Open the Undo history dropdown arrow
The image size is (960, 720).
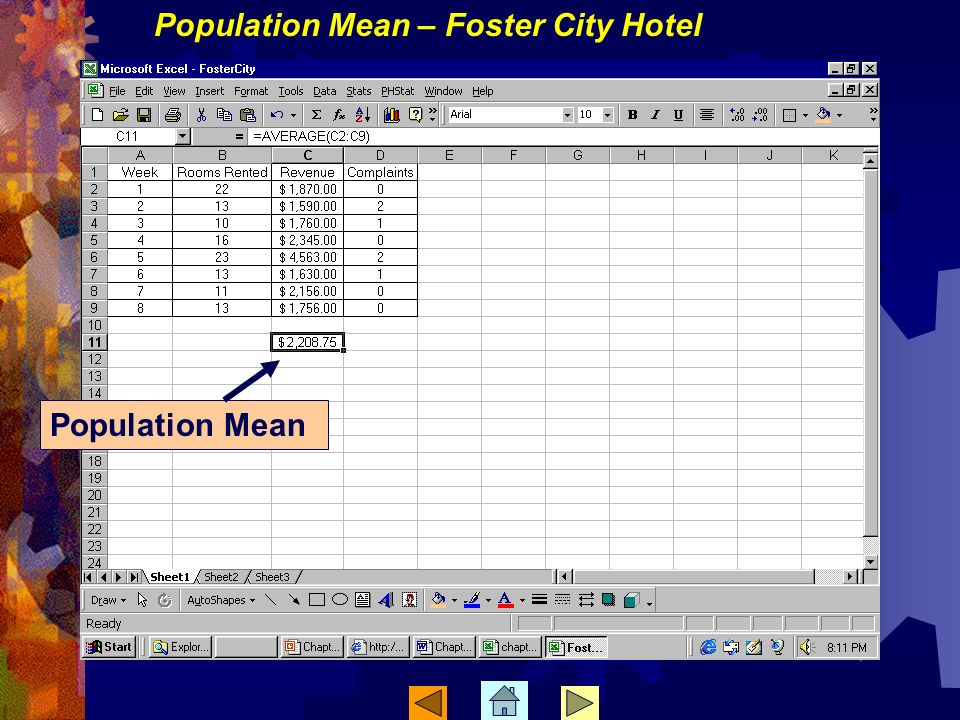293,114
